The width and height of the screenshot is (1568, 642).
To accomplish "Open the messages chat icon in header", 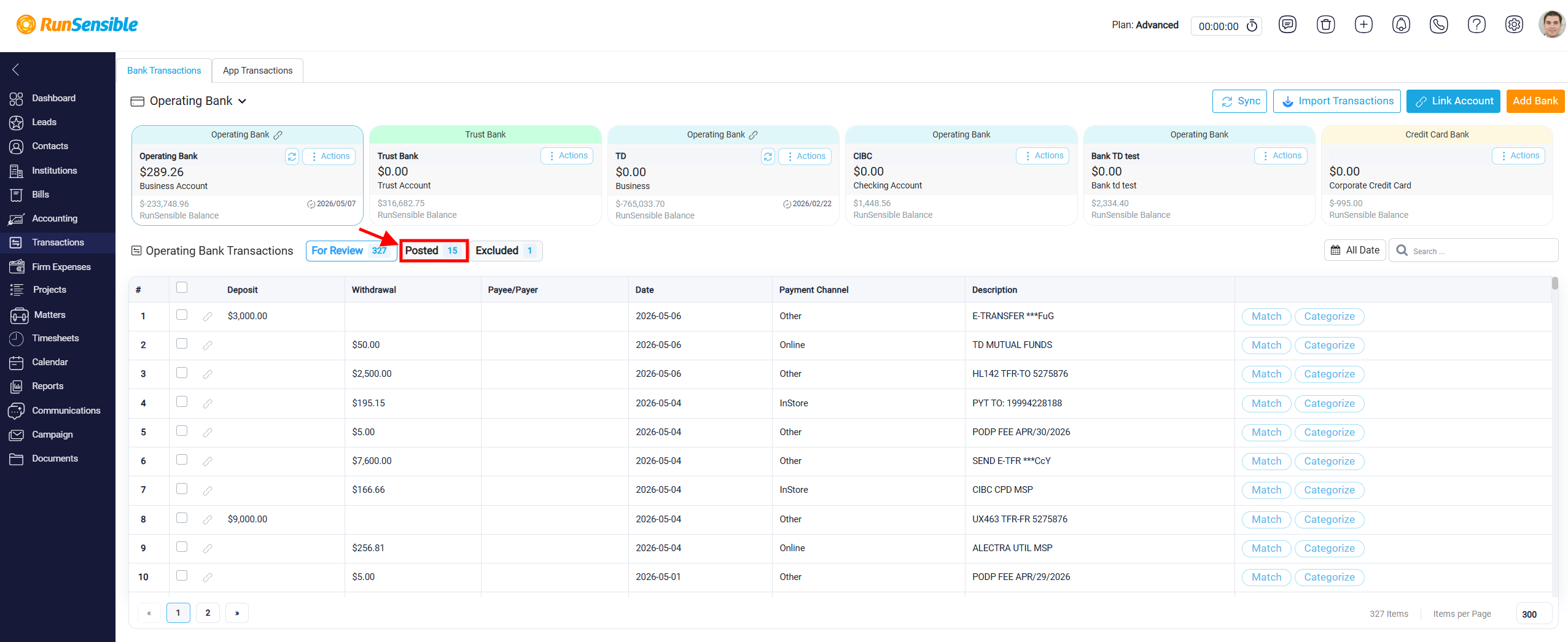I will pos(1287,25).
